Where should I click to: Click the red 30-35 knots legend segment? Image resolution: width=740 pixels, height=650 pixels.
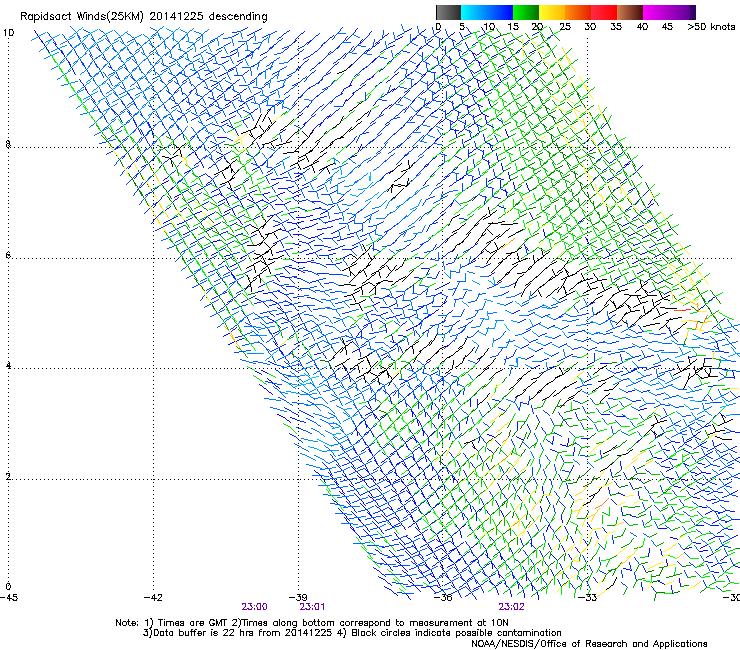(x=604, y=12)
